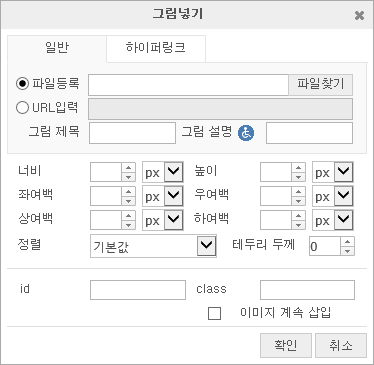The width and height of the screenshot is (374, 365).
Task: Select the 파일등록 radio button
Action: 22,84
